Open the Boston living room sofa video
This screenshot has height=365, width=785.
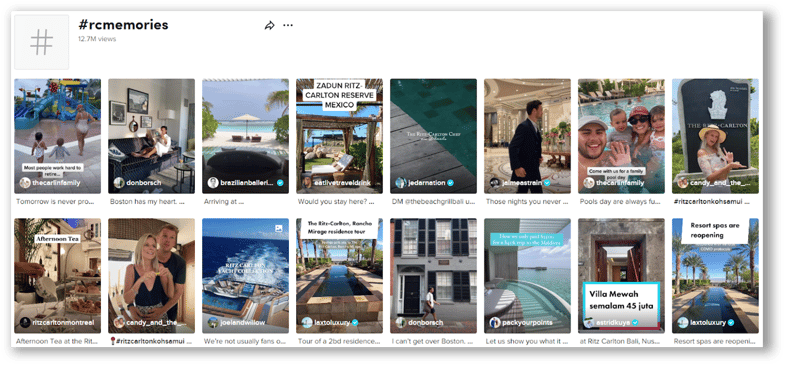(151, 136)
